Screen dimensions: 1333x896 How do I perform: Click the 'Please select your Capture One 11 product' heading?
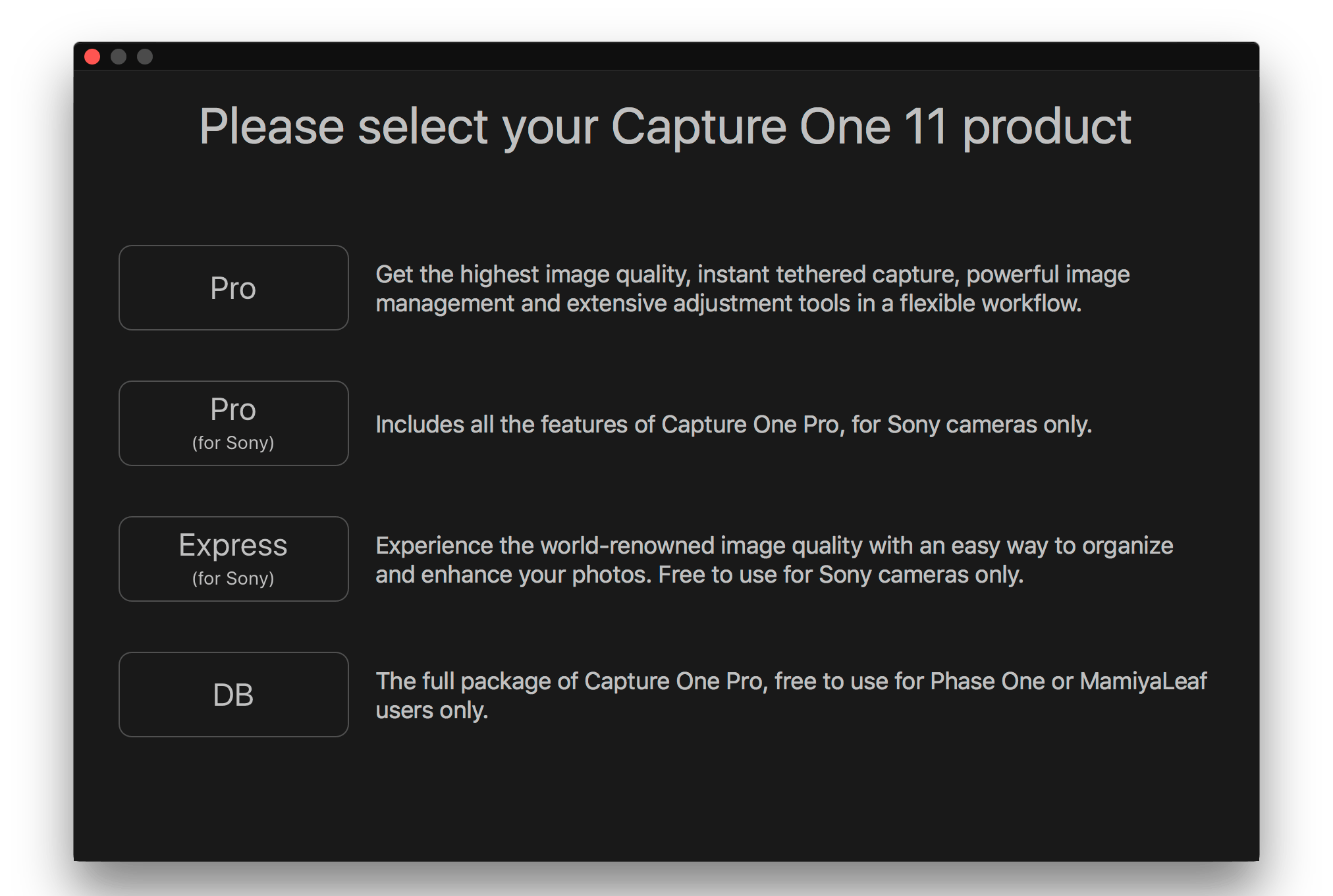tap(665, 127)
